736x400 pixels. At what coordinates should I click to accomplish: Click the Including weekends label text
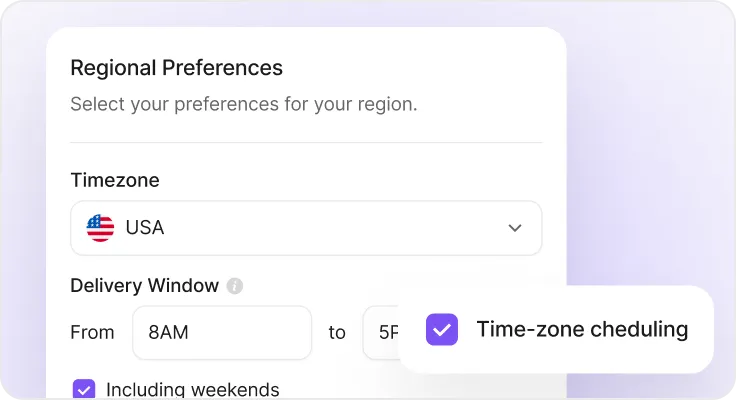[192, 390]
